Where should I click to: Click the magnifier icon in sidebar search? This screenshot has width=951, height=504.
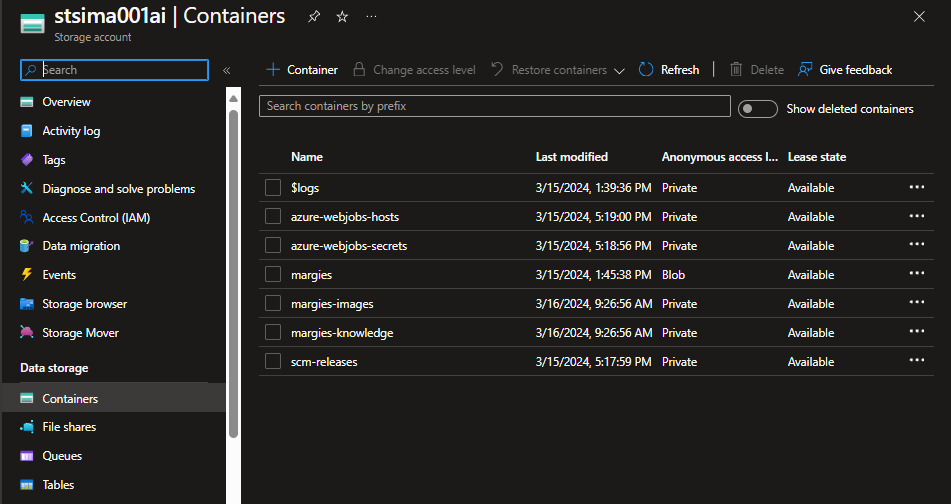coord(30,70)
